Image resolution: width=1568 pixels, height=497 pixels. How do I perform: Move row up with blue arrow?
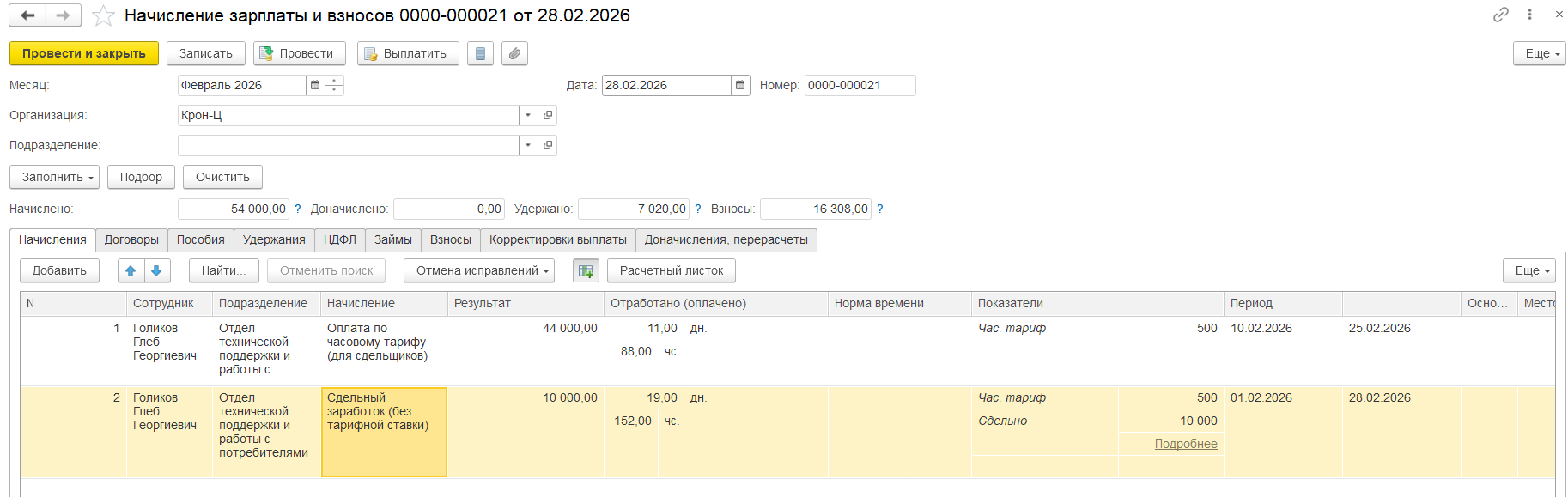(131, 270)
